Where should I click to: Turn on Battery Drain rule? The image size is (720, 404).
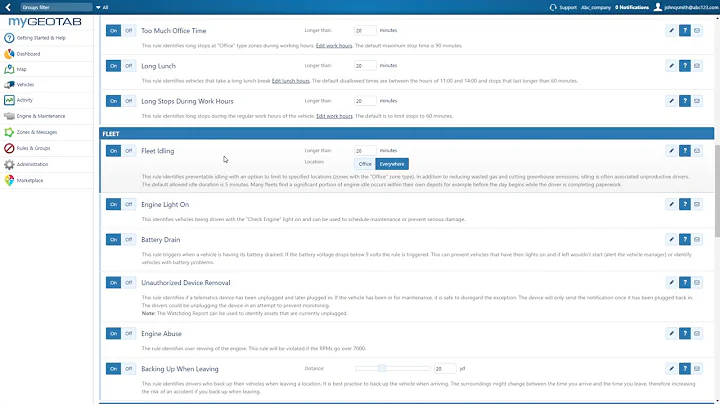click(x=113, y=240)
